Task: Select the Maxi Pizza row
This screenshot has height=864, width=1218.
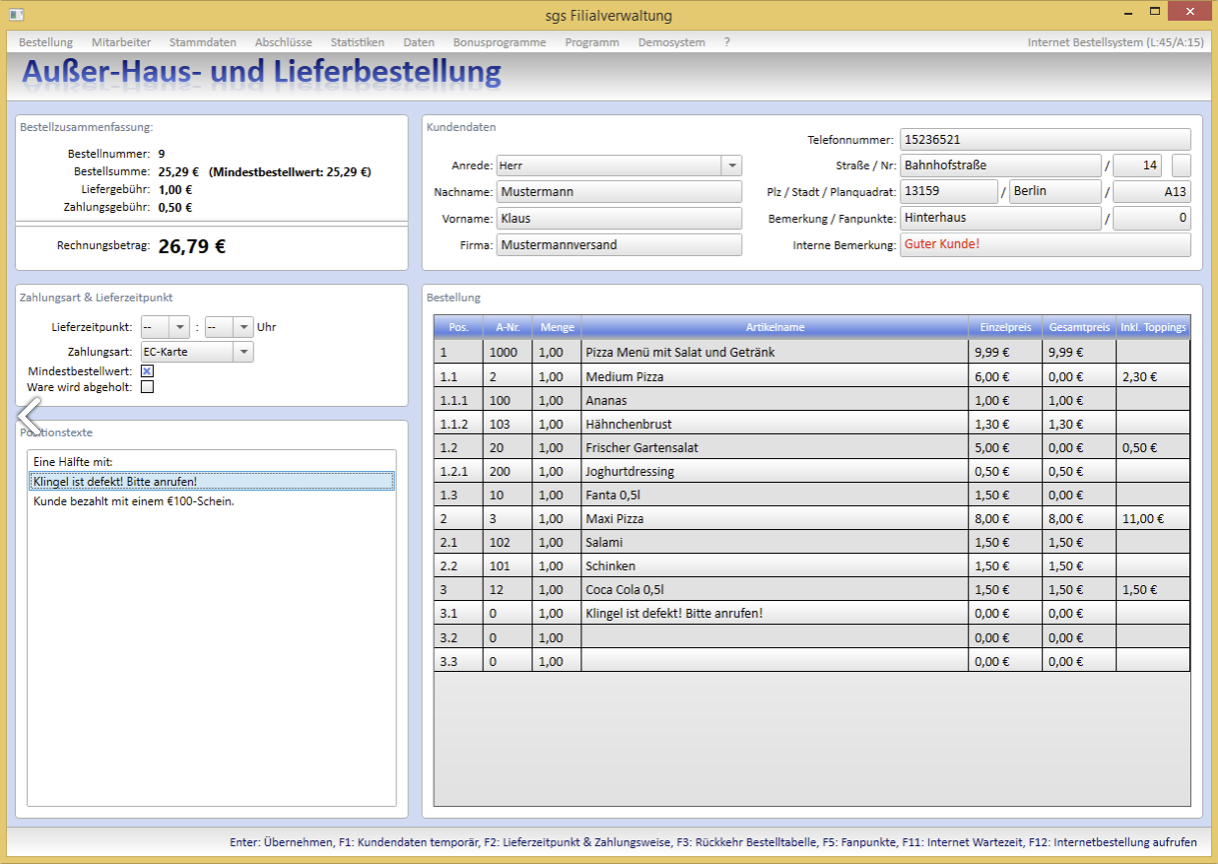Action: (812, 519)
